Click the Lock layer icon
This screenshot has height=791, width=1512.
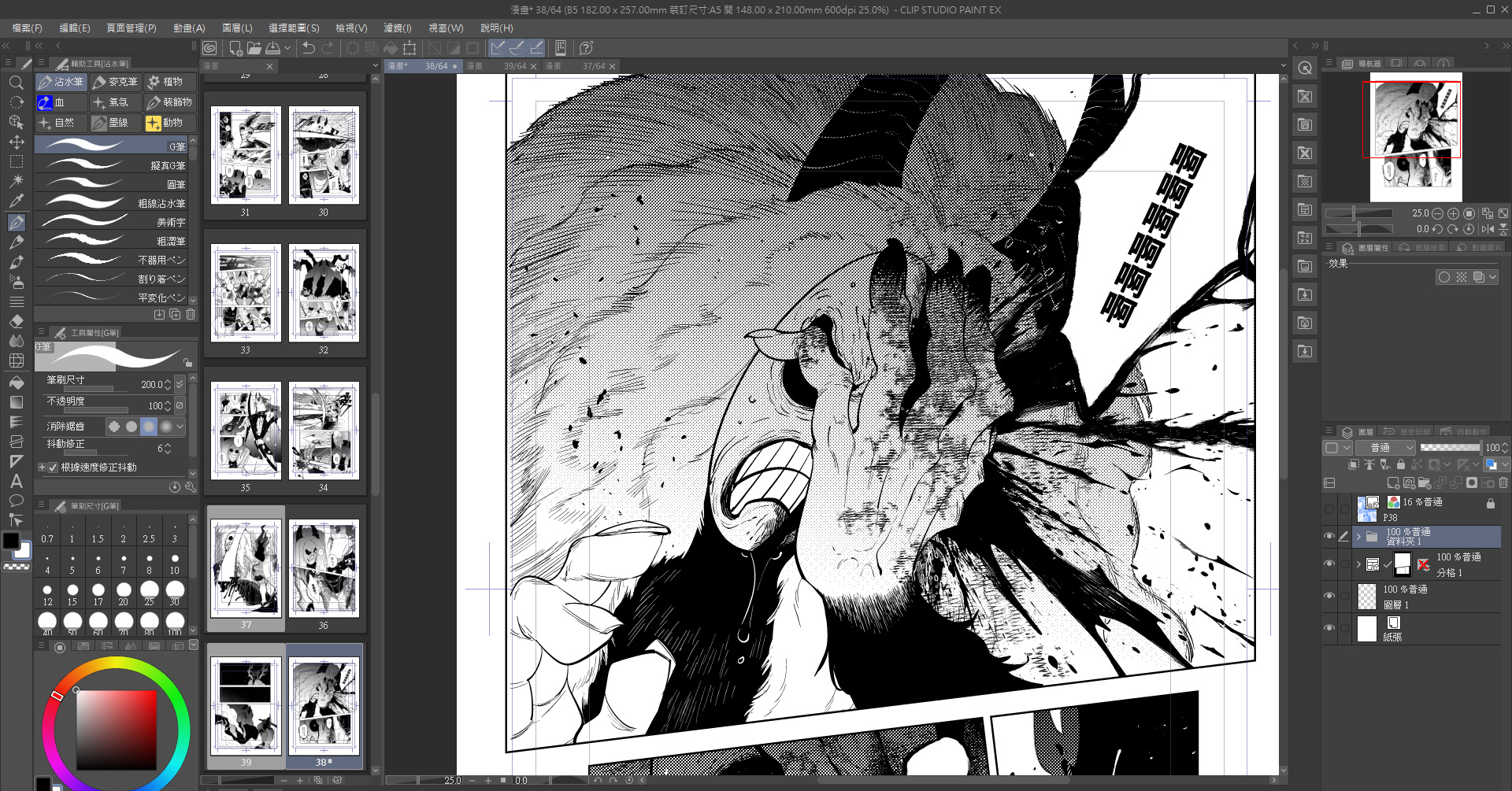(x=1401, y=464)
